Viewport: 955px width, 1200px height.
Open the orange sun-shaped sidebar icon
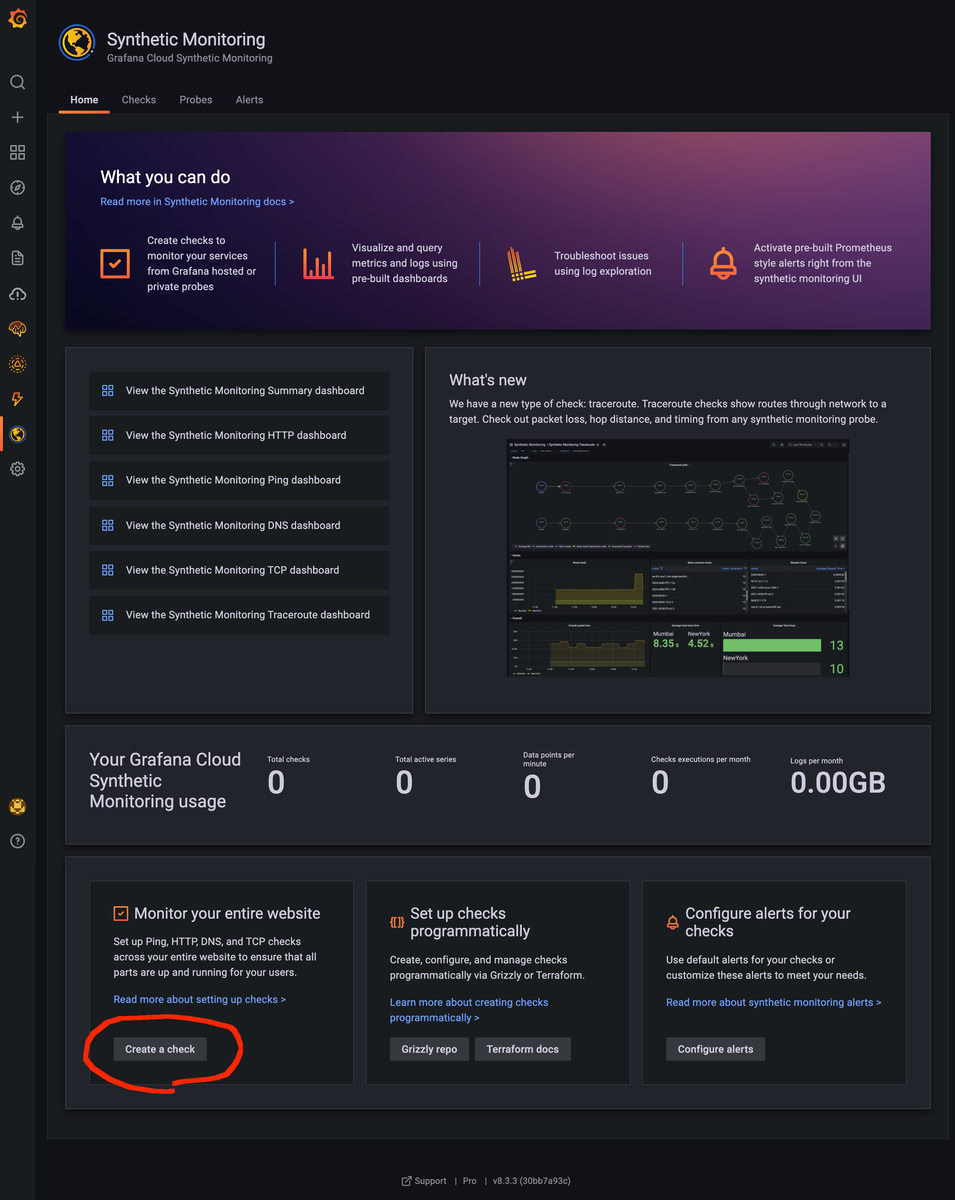[x=17, y=364]
